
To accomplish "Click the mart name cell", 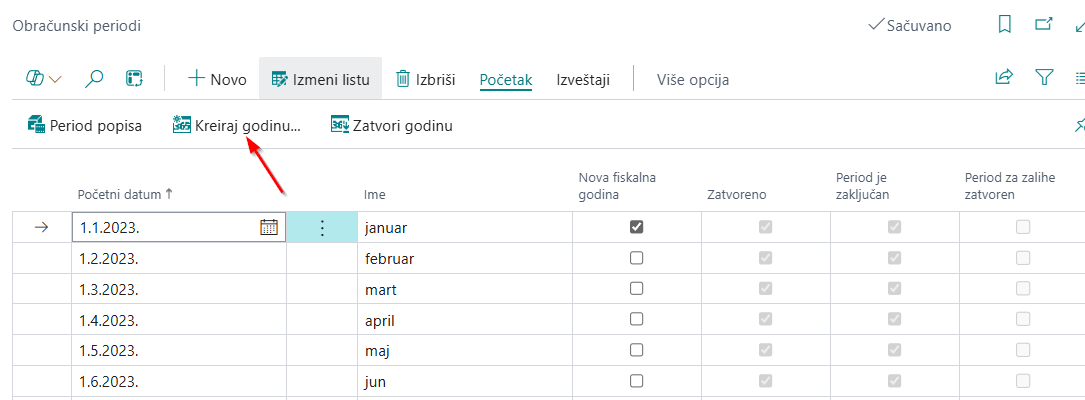I will pyautogui.click(x=465, y=290).
